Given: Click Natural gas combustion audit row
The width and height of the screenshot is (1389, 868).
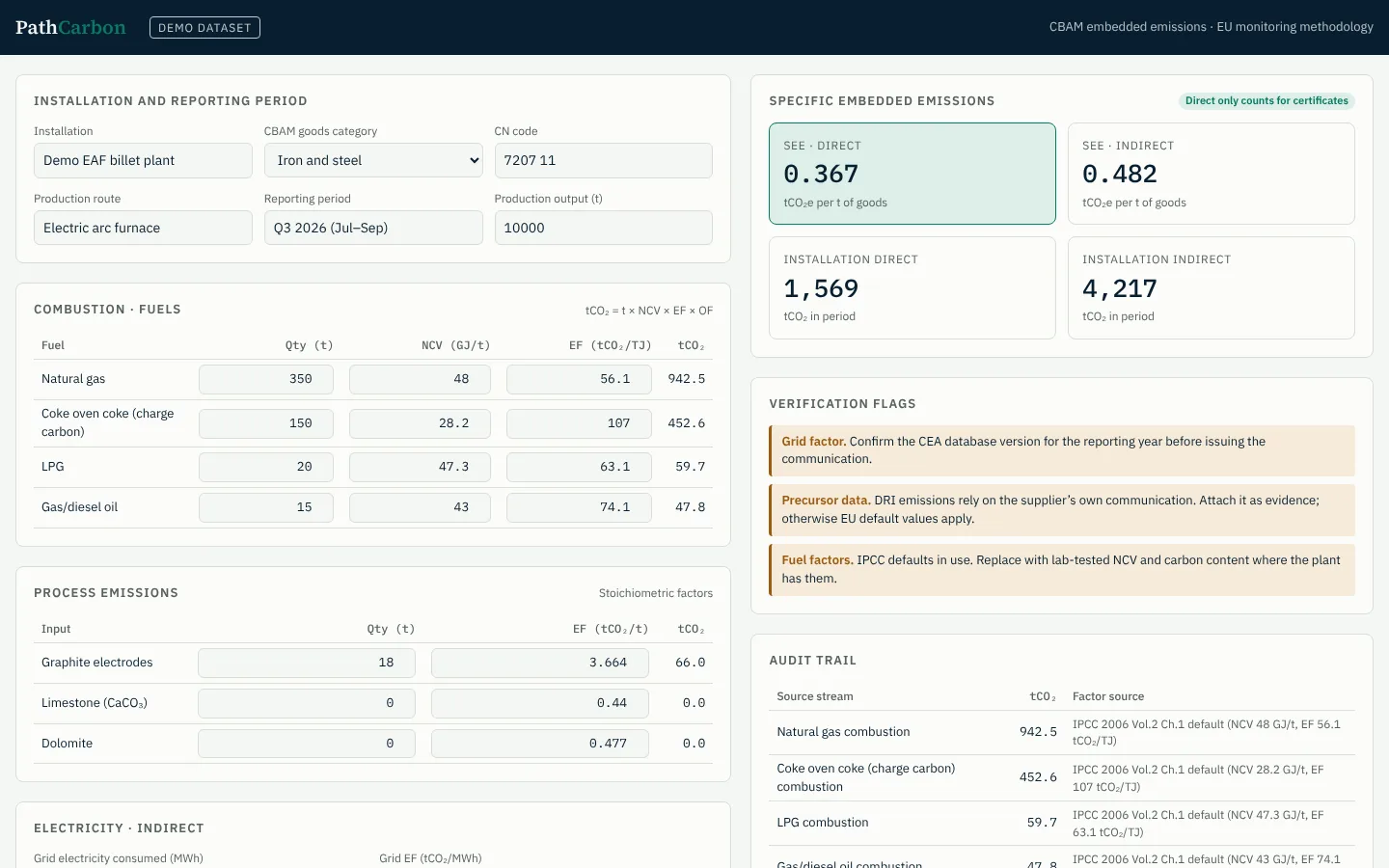Looking at the screenshot, I should pos(1062,732).
